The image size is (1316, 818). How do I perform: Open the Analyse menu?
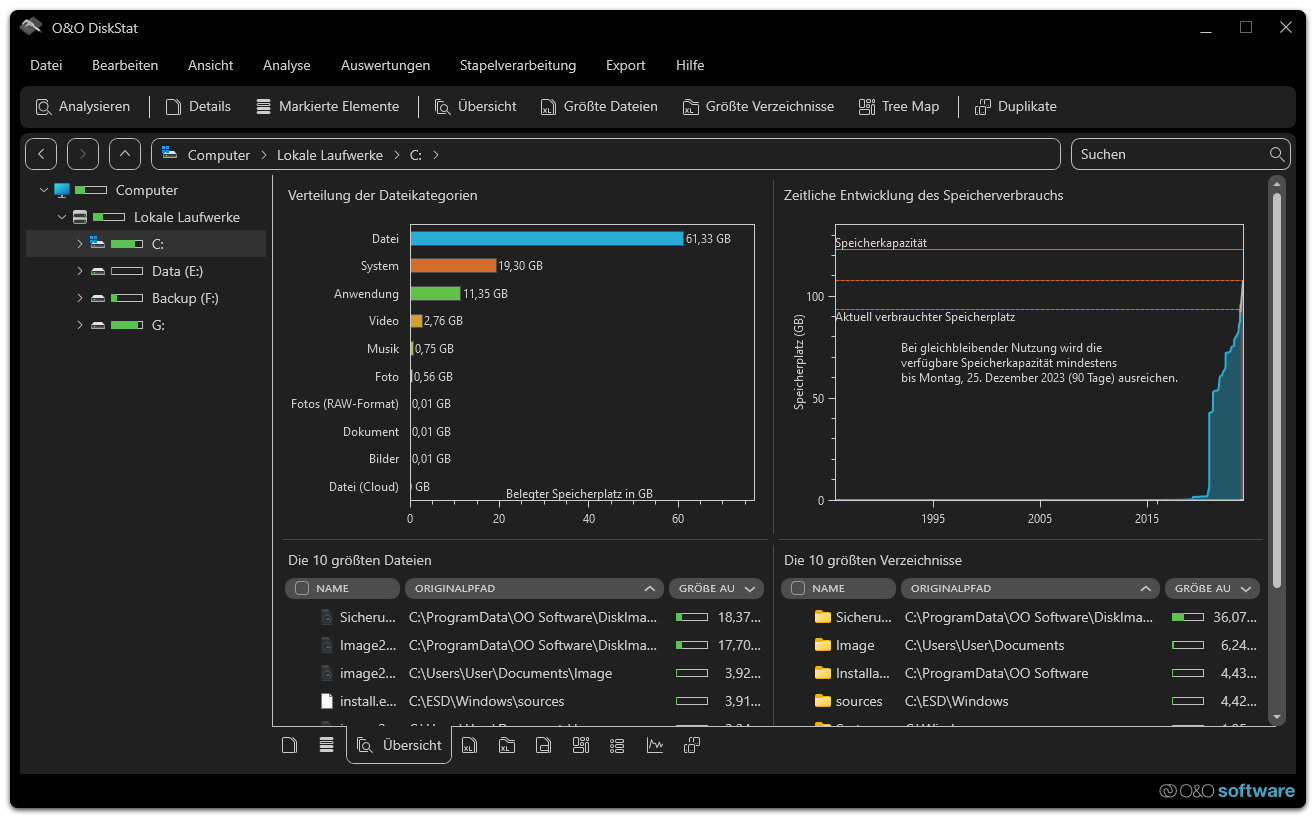pos(287,65)
